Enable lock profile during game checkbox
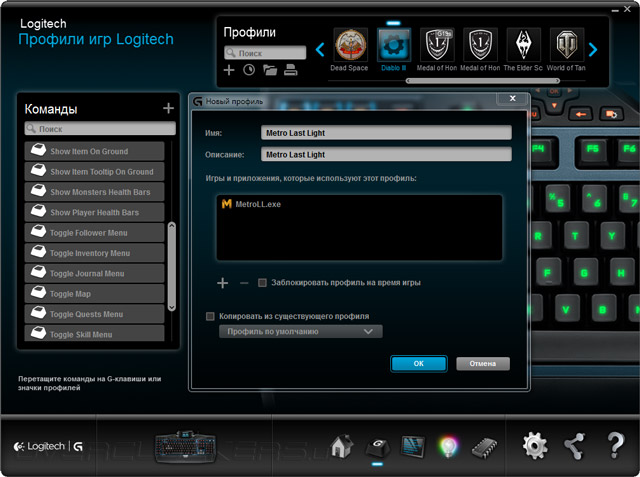 click(262, 282)
